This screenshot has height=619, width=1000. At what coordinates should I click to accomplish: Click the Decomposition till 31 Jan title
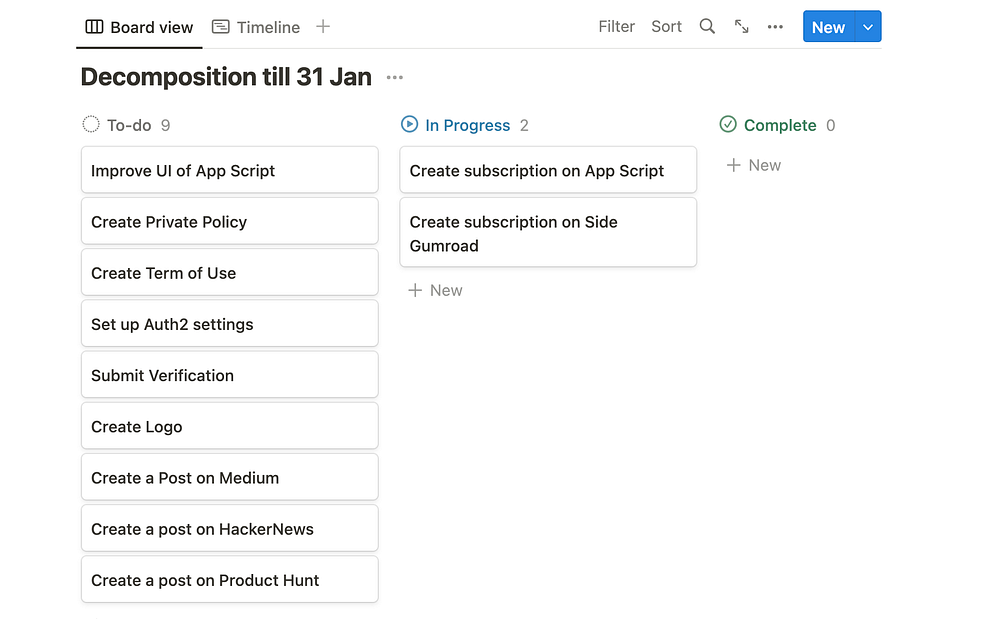tap(226, 77)
